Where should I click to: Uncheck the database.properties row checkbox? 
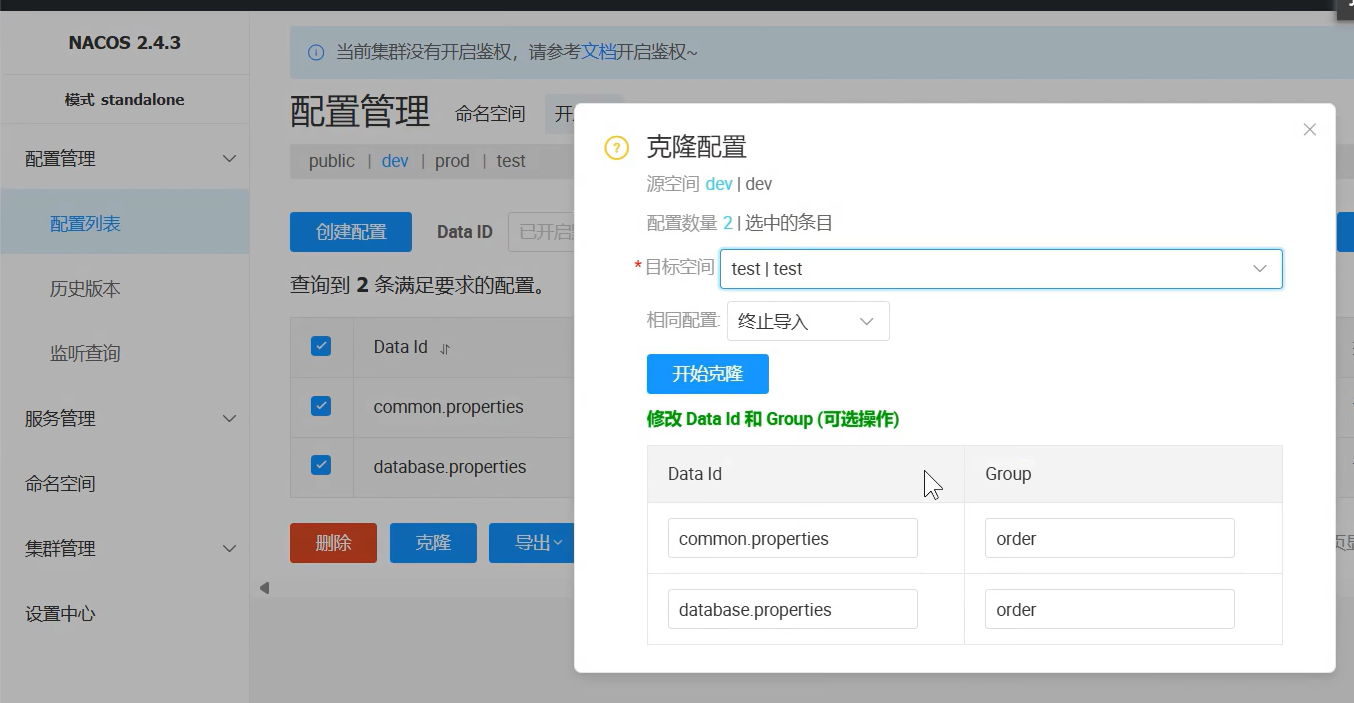point(320,465)
